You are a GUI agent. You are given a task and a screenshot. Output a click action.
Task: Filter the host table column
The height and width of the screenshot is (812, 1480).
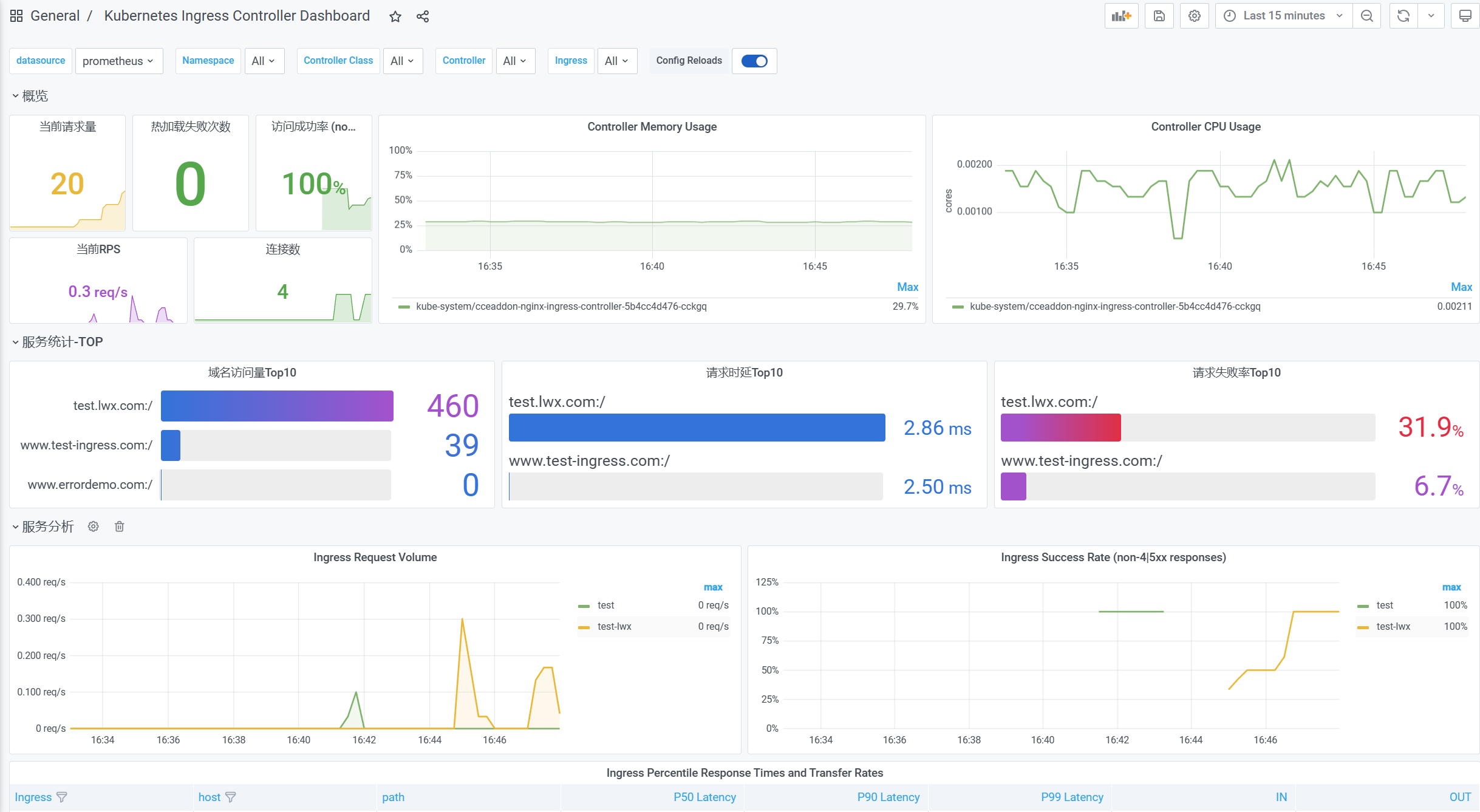click(x=230, y=797)
